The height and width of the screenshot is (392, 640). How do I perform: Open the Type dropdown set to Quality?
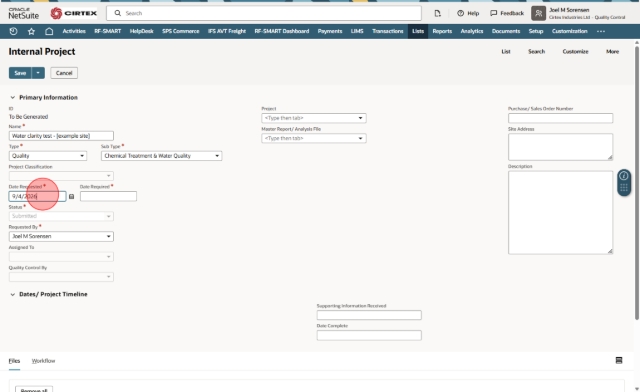[x=48, y=156]
